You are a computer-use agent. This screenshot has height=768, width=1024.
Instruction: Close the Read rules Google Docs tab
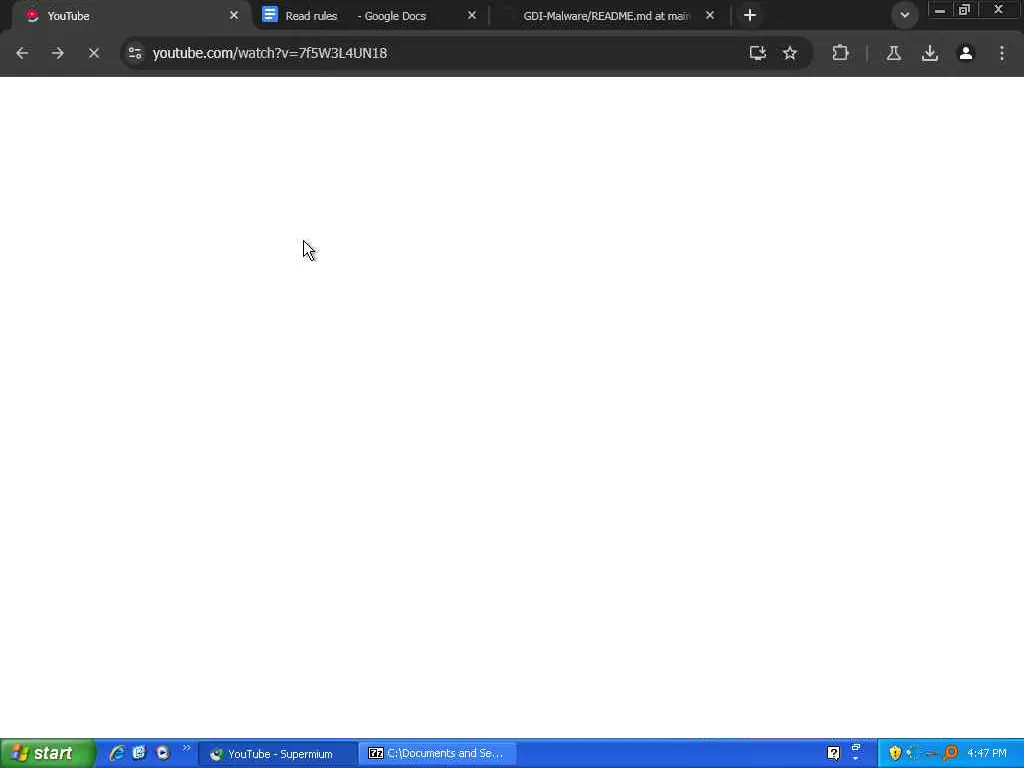click(472, 15)
